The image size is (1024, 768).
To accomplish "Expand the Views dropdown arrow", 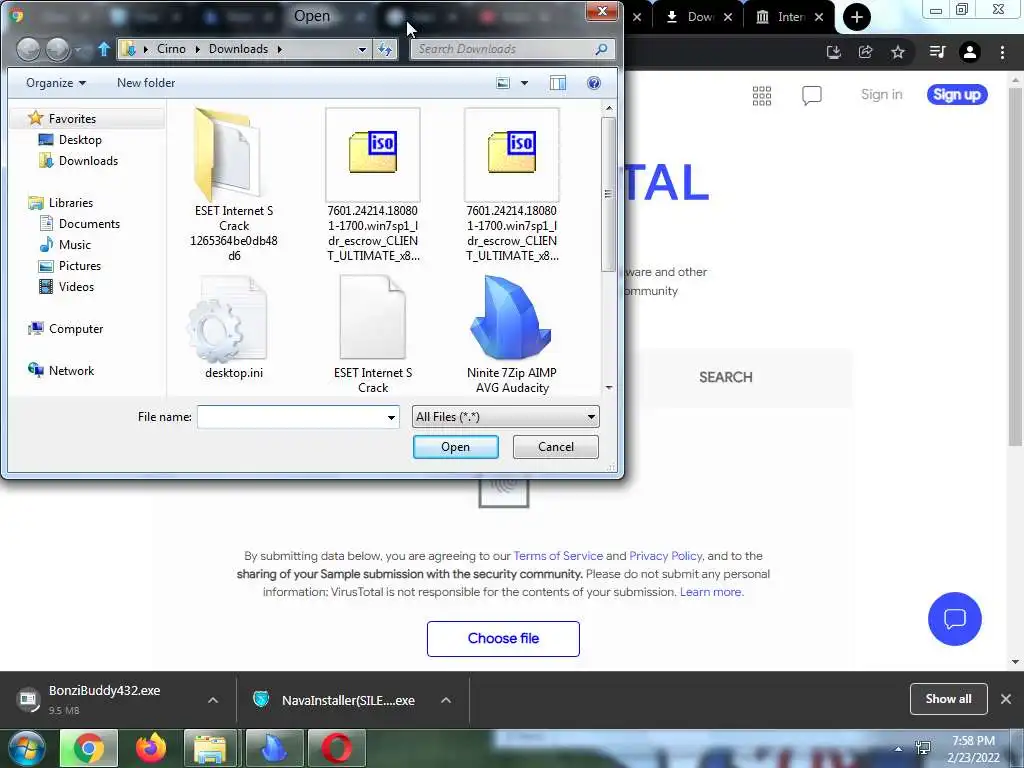I will coord(524,83).
